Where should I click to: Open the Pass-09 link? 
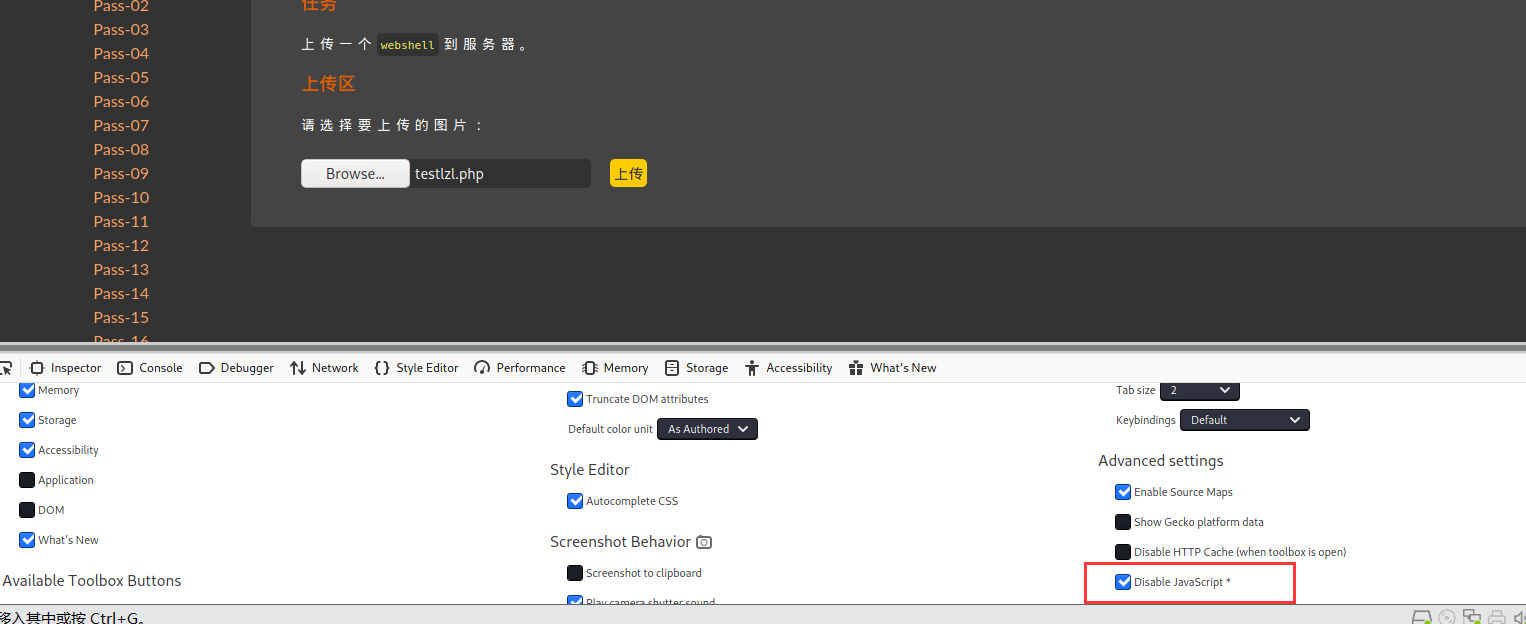pyautogui.click(x=121, y=173)
